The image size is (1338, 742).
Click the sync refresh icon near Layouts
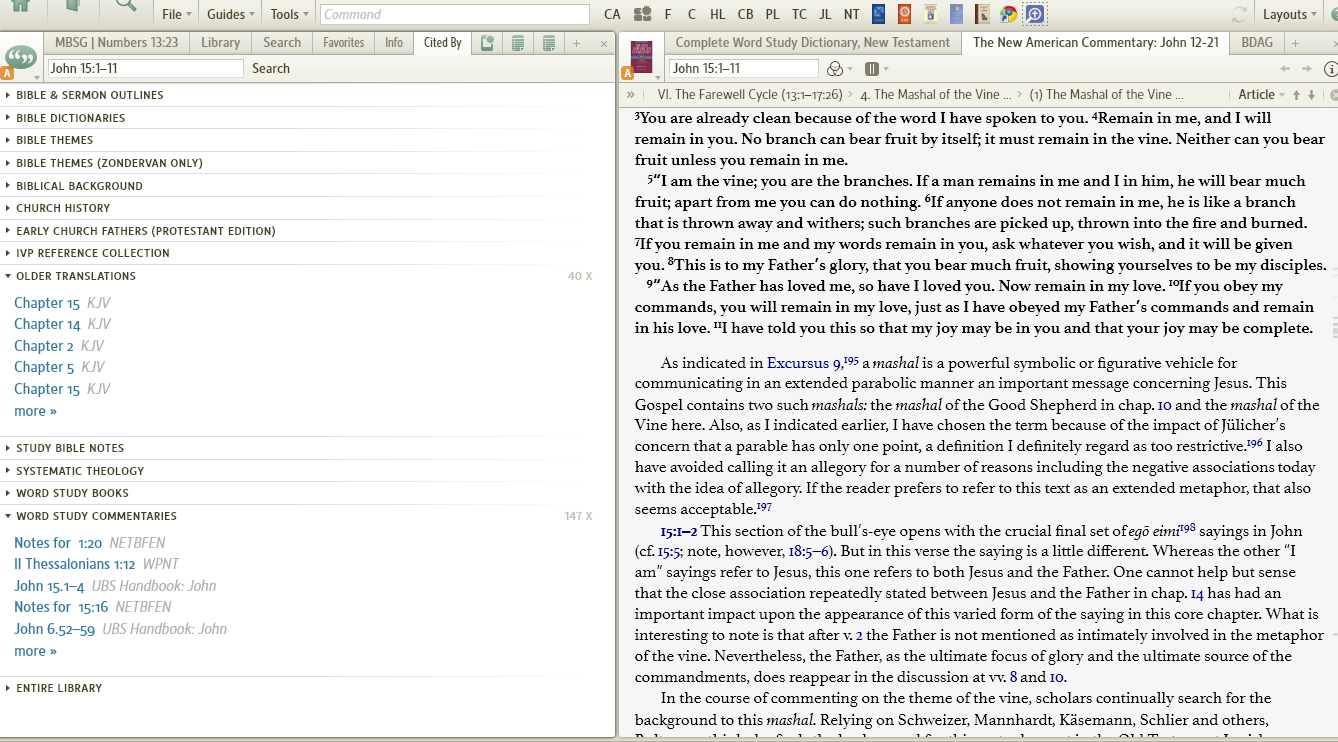(x=1240, y=14)
